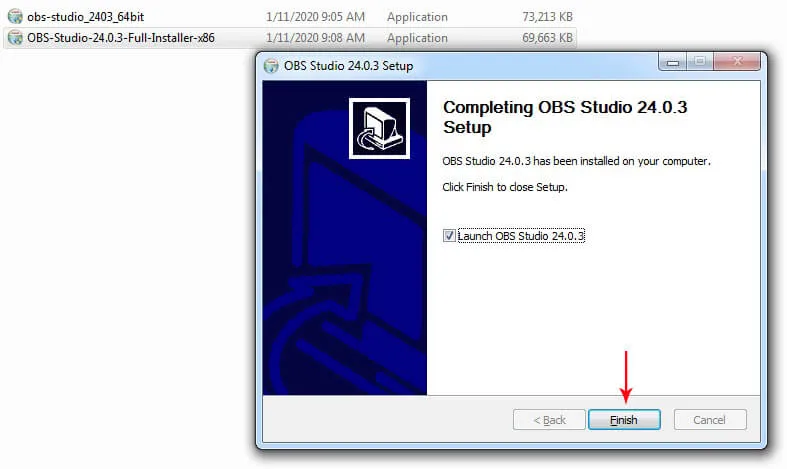This screenshot has width=787, height=469.
Task: Click the 73,213 KB file size entry
Action: coord(547,17)
